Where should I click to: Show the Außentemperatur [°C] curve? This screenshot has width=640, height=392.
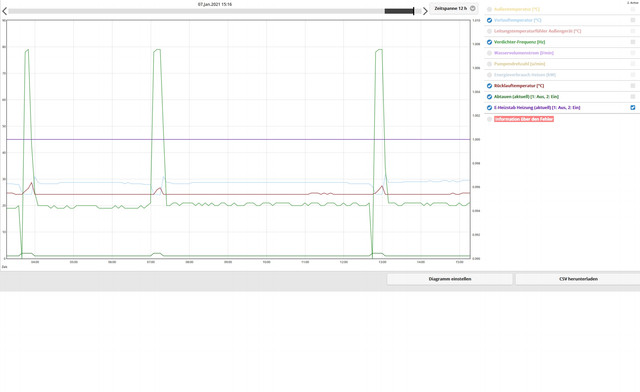coord(489,9)
